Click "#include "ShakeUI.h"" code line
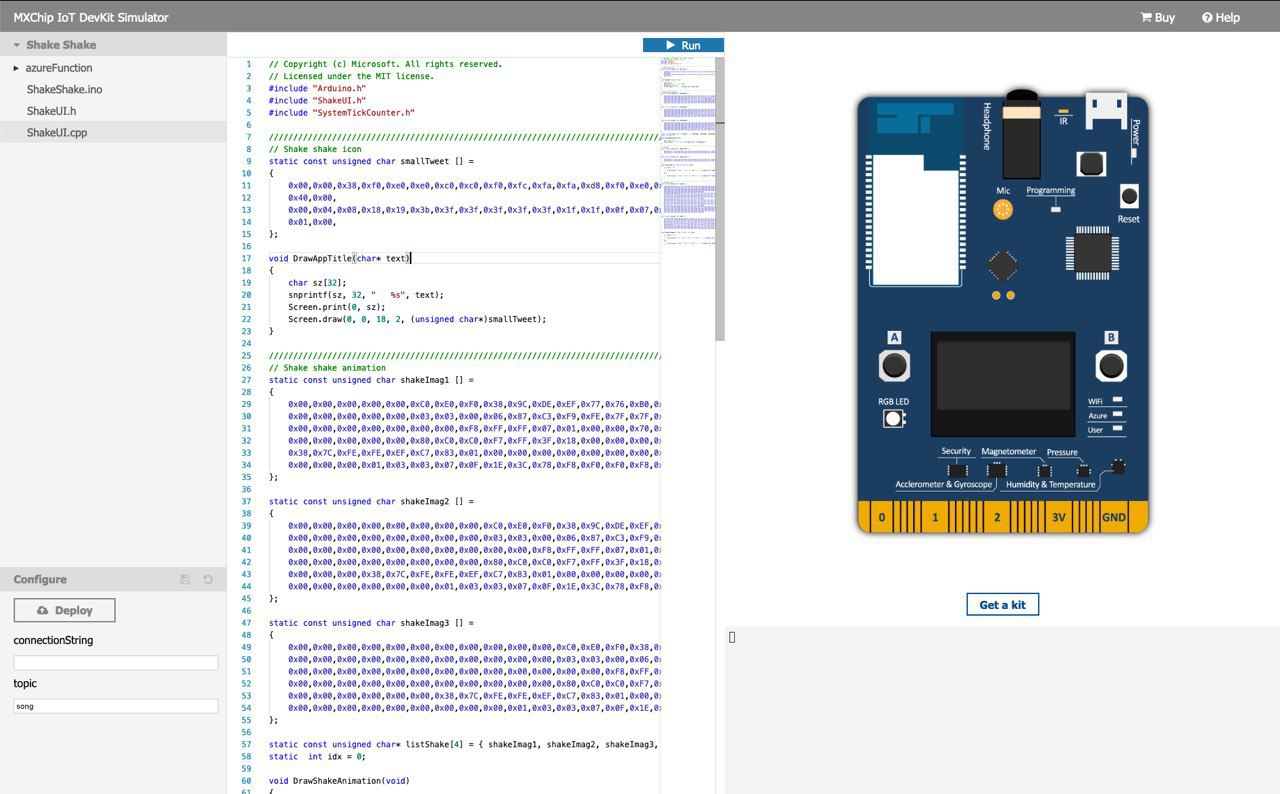1280x794 pixels. point(317,100)
